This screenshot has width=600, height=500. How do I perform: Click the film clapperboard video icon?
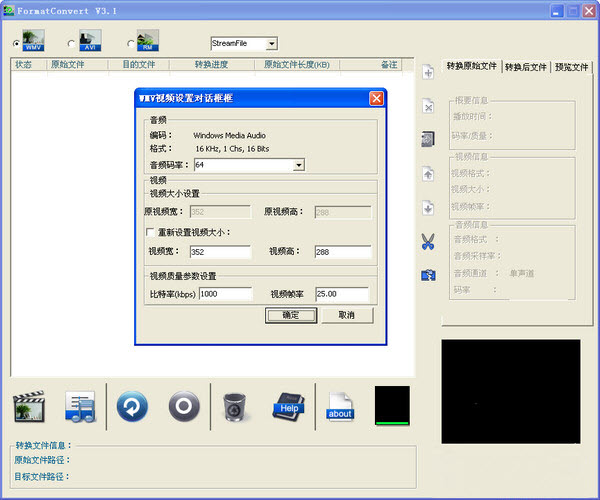point(29,406)
